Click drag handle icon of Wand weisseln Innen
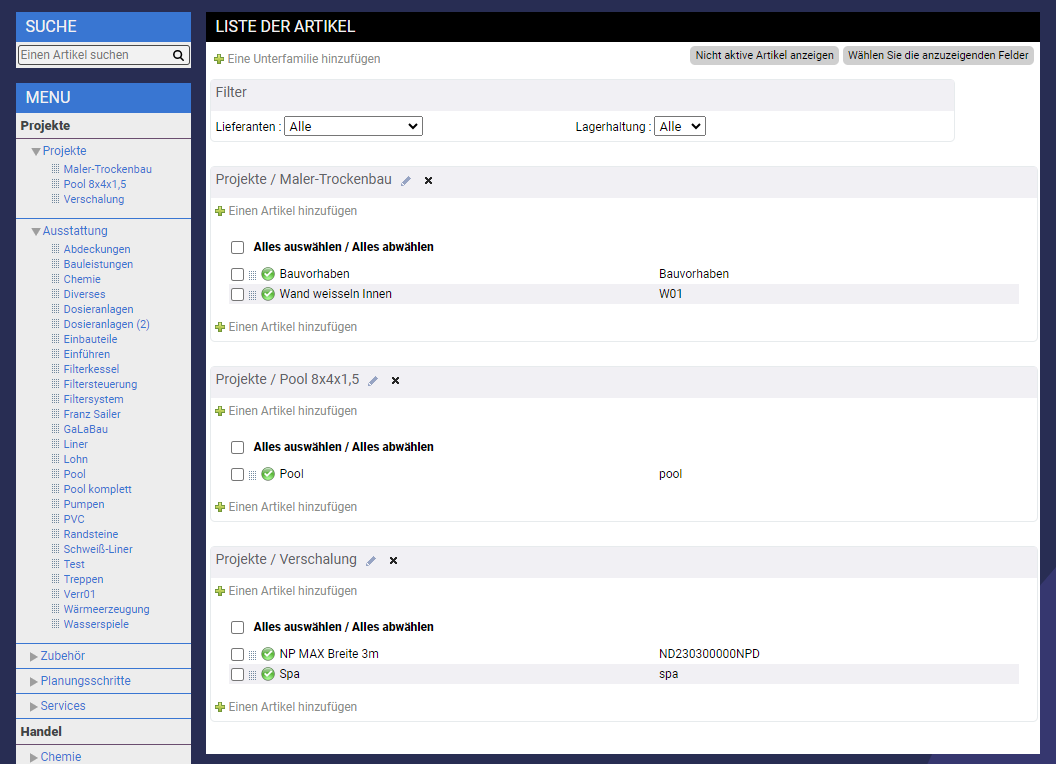Viewport: 1056px width, 764px height. (x=253, y=295)
